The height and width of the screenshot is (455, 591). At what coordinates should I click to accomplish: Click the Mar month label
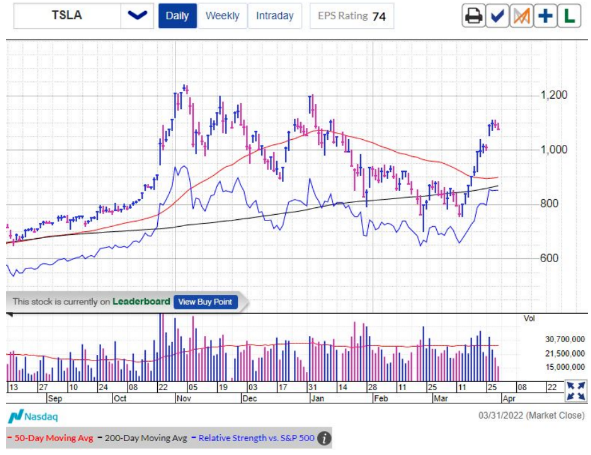pyautogui.click(x=440, y=399)
